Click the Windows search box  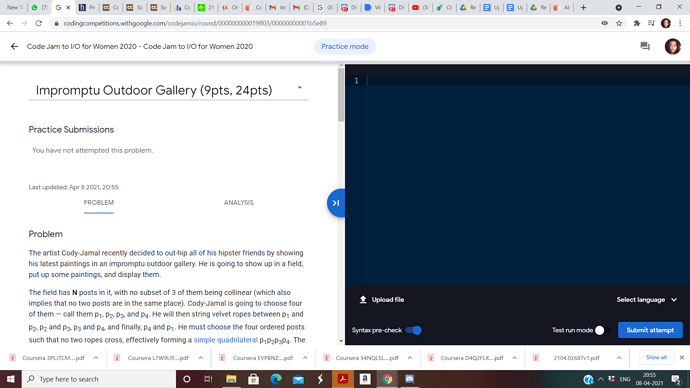click(x=99, y=379)
